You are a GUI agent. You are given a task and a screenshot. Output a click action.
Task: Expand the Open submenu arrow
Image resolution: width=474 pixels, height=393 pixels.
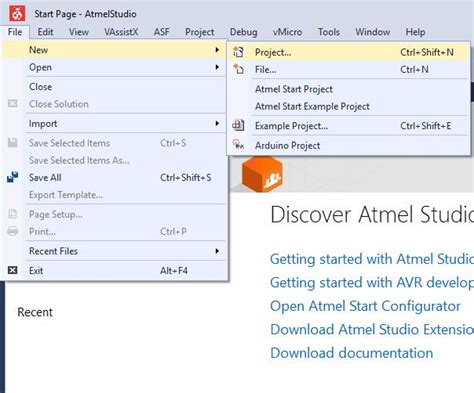coord(217,67)
